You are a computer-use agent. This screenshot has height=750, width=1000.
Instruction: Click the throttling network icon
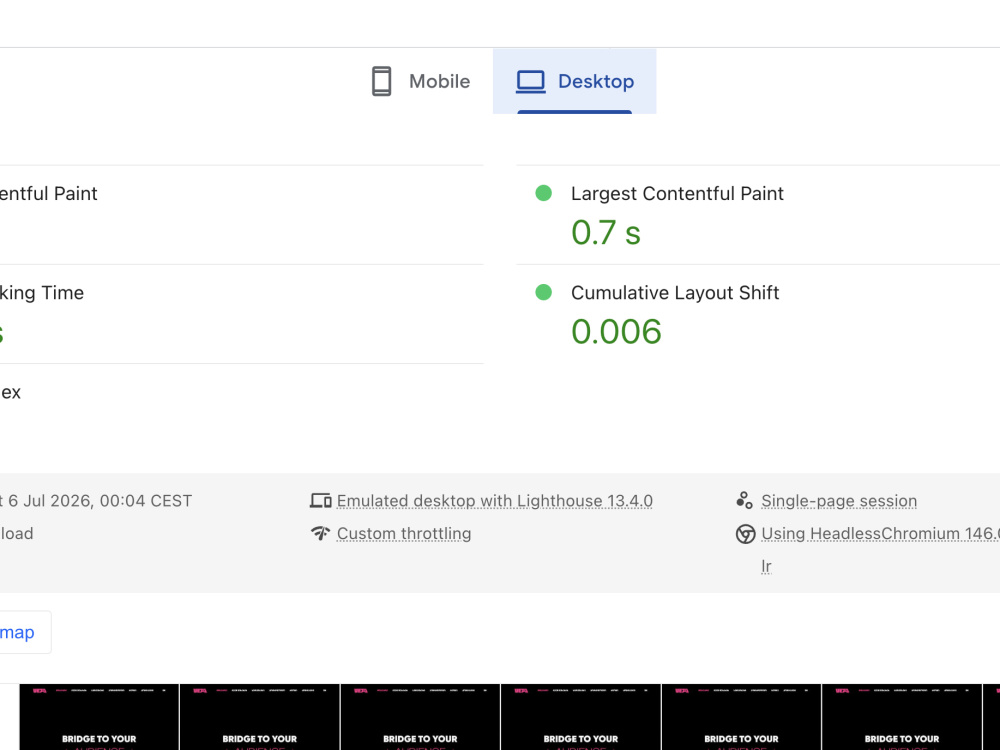coord(320,533)
